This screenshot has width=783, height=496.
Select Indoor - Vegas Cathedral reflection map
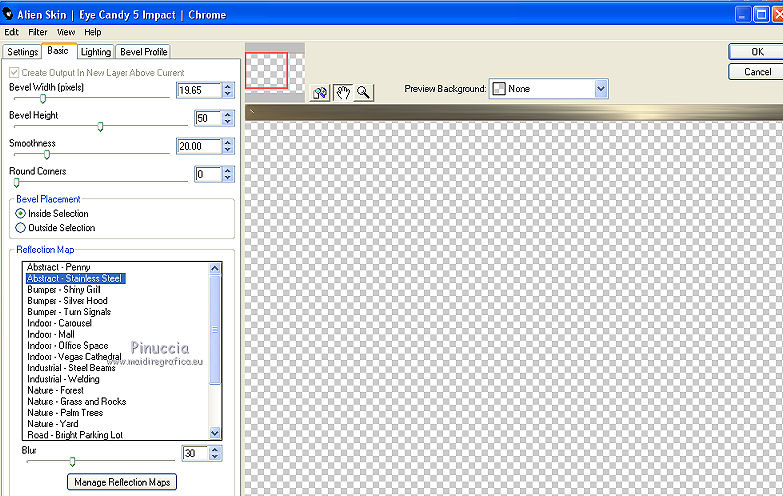pyautogui.click(x=74, y=357)
